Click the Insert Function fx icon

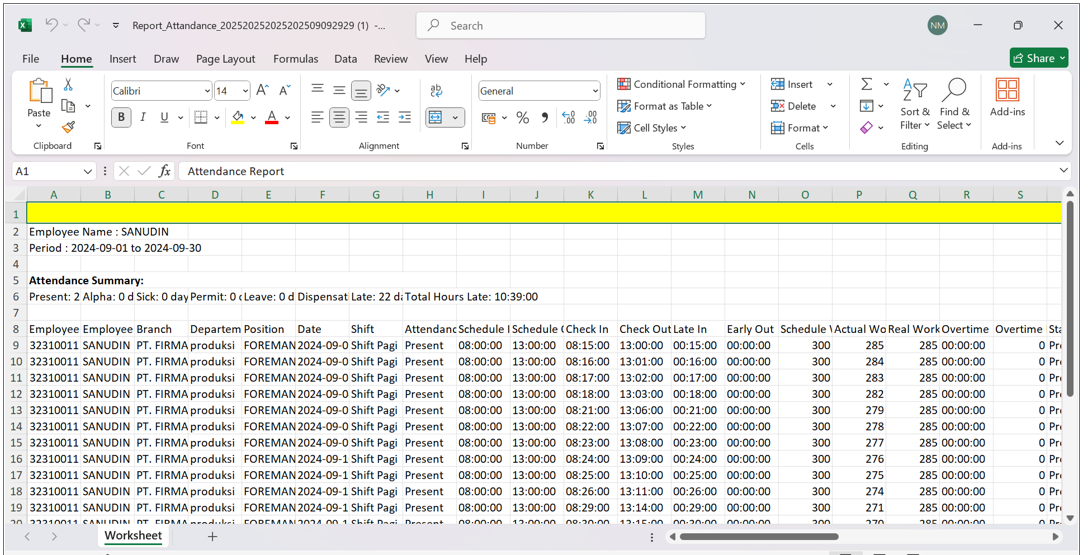(165, 171)
